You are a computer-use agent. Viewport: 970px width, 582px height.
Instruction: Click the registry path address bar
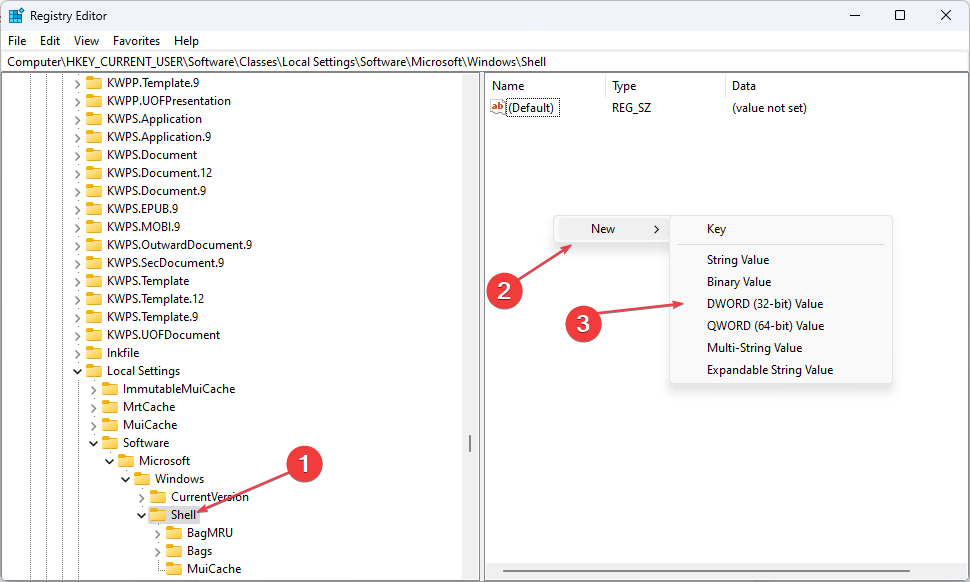pos(484,62)
